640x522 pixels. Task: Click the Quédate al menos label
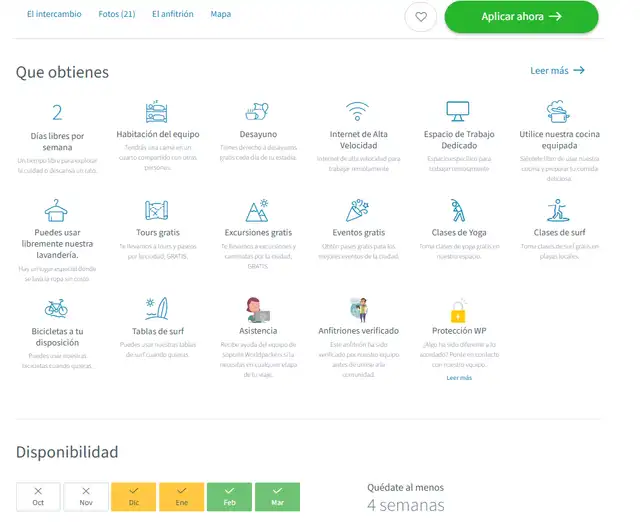pos(405,488)
